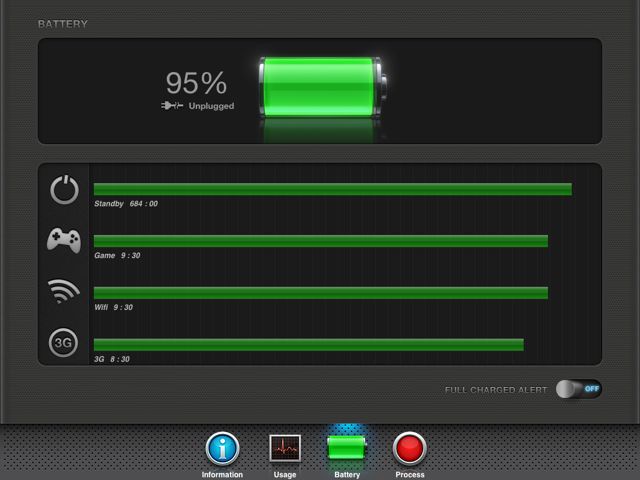Viewport: 640px width, 480px height.
Task: Click the Wifi time bar
Action: tap(321, 293)
